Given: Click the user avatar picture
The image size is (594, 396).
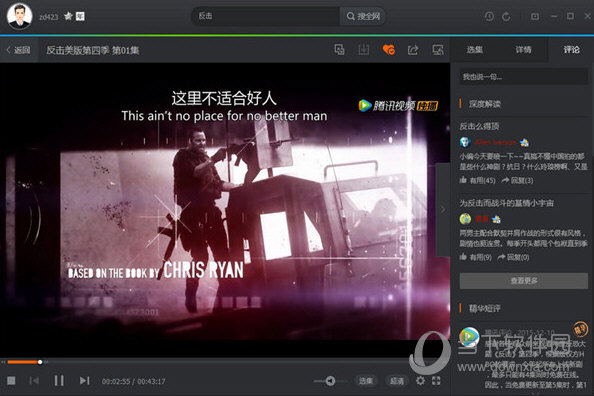Looking at the screenshot, I should (19, 16).
